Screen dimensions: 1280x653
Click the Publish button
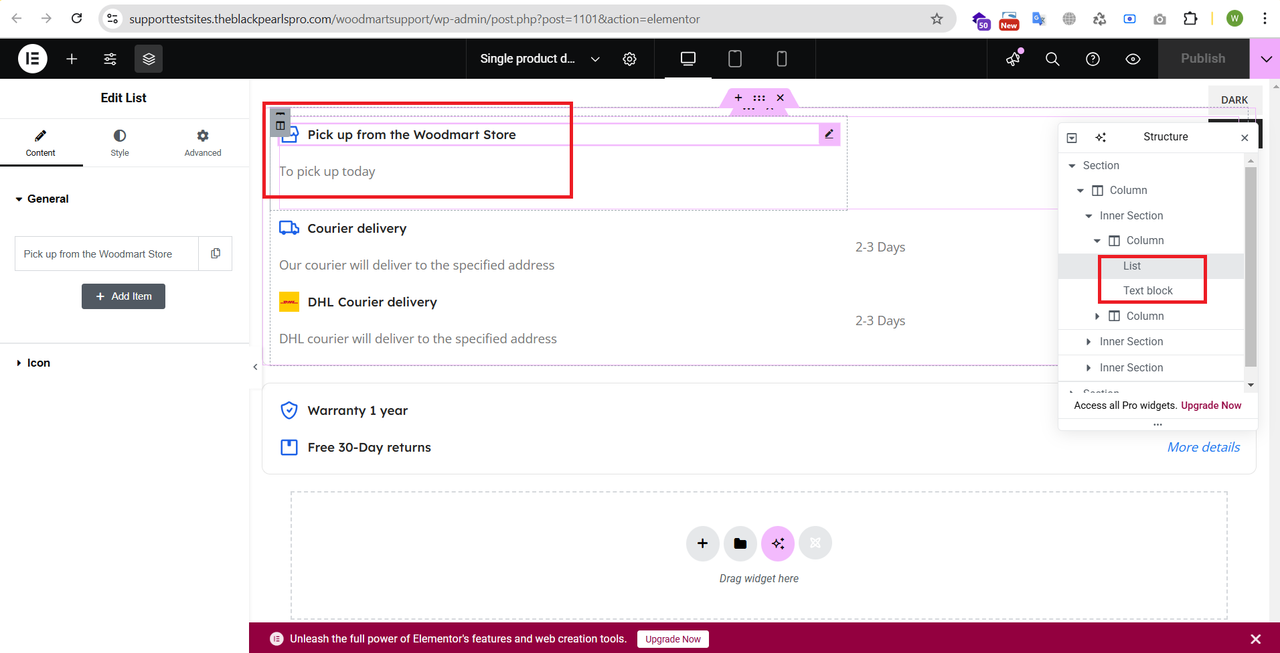pyautogui.click(x=1203, y=59)
